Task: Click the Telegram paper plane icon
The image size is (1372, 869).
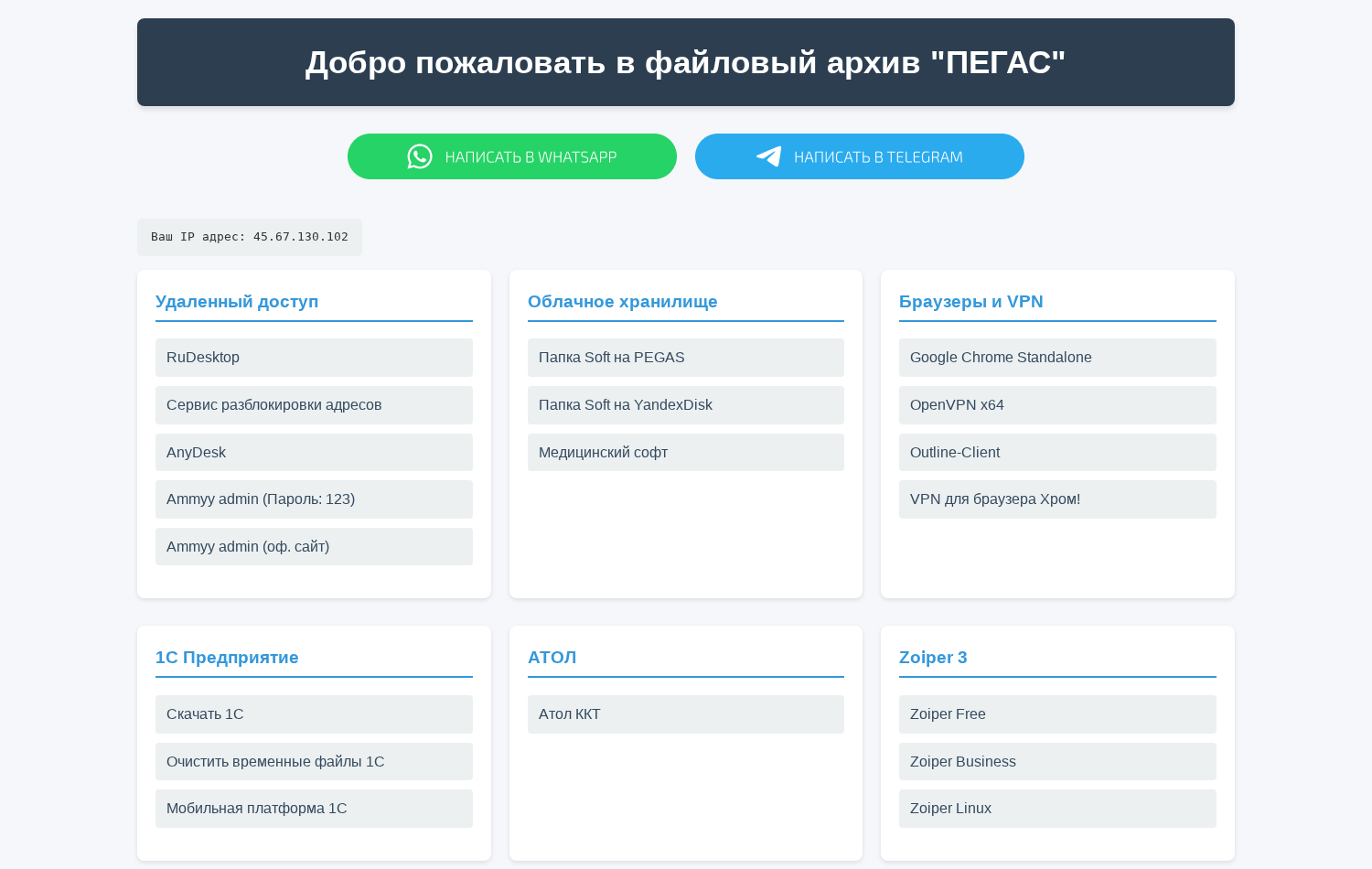Action: [769, 156]
